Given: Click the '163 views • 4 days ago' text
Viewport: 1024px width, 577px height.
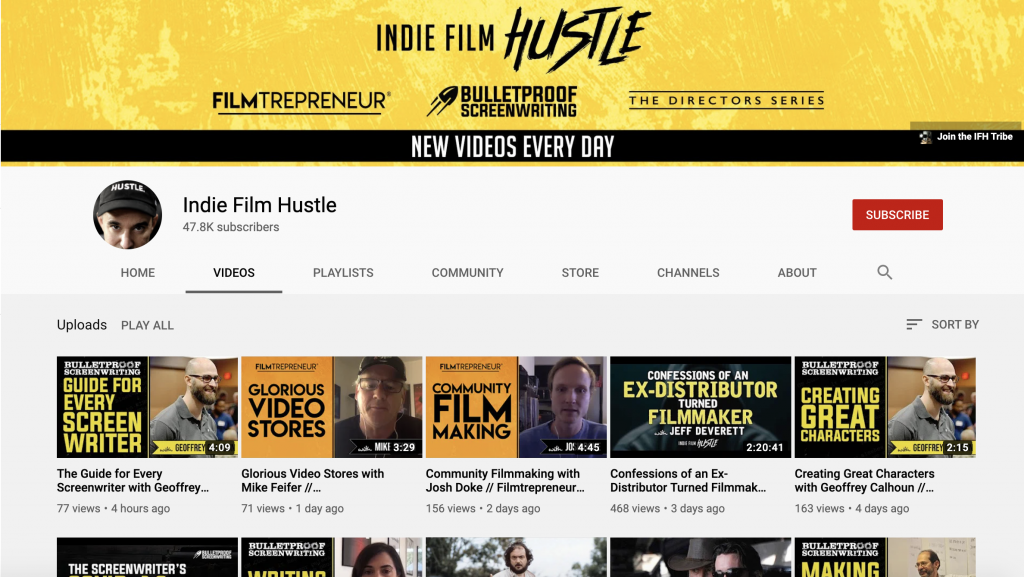Looking at the screenshot, I should [852, 508].
